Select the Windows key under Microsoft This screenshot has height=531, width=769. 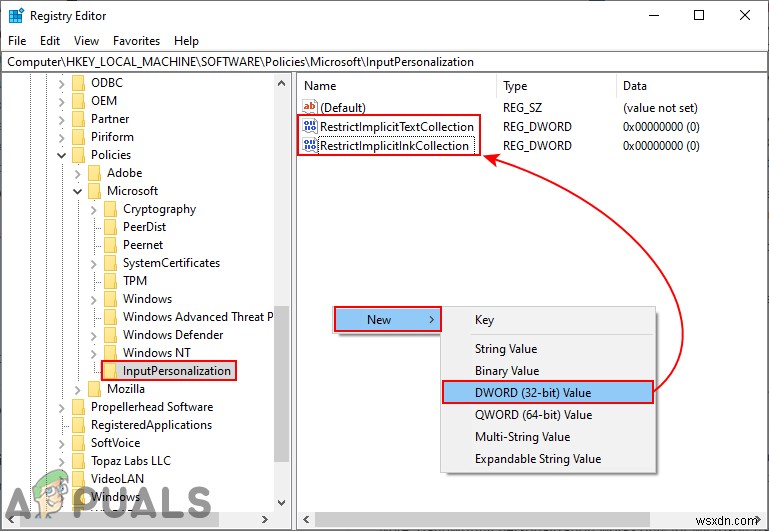pos(147,299)
